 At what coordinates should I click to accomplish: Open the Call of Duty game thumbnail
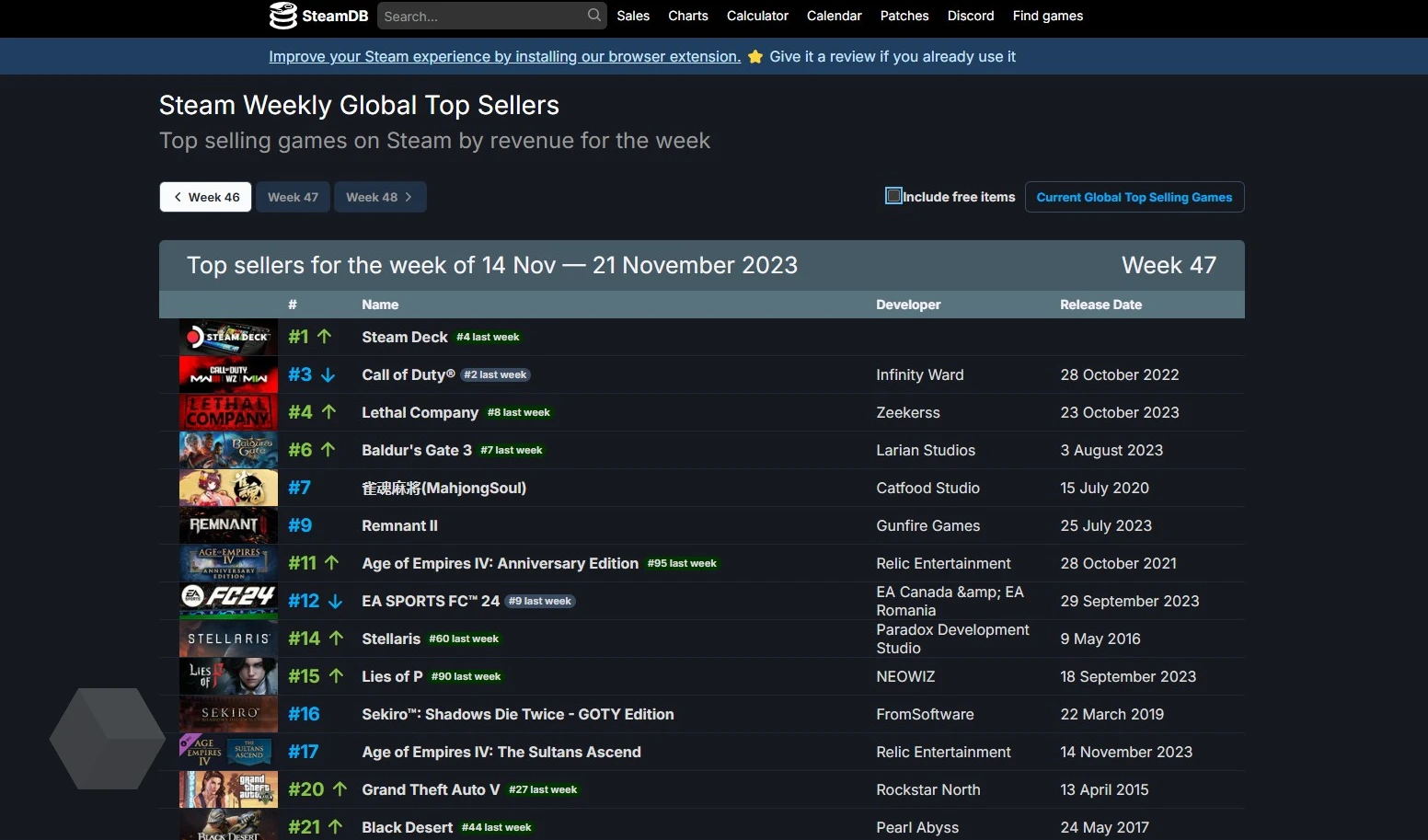[228, 374]
